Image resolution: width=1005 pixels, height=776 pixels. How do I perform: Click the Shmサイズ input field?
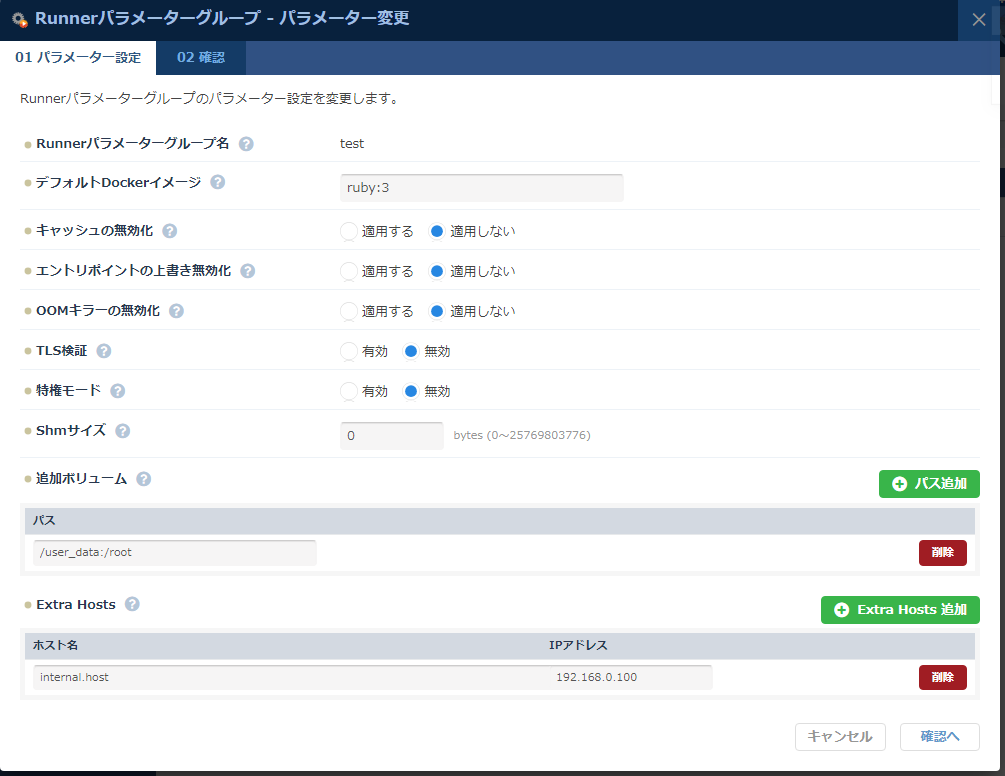coord(391,435)
